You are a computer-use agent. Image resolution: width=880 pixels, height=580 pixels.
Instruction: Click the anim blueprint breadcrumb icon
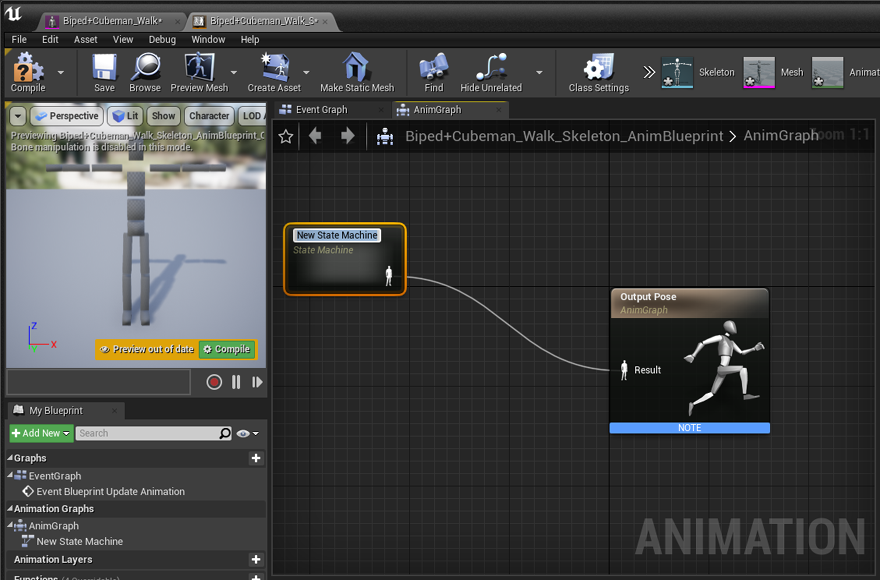tap(385, 136)
